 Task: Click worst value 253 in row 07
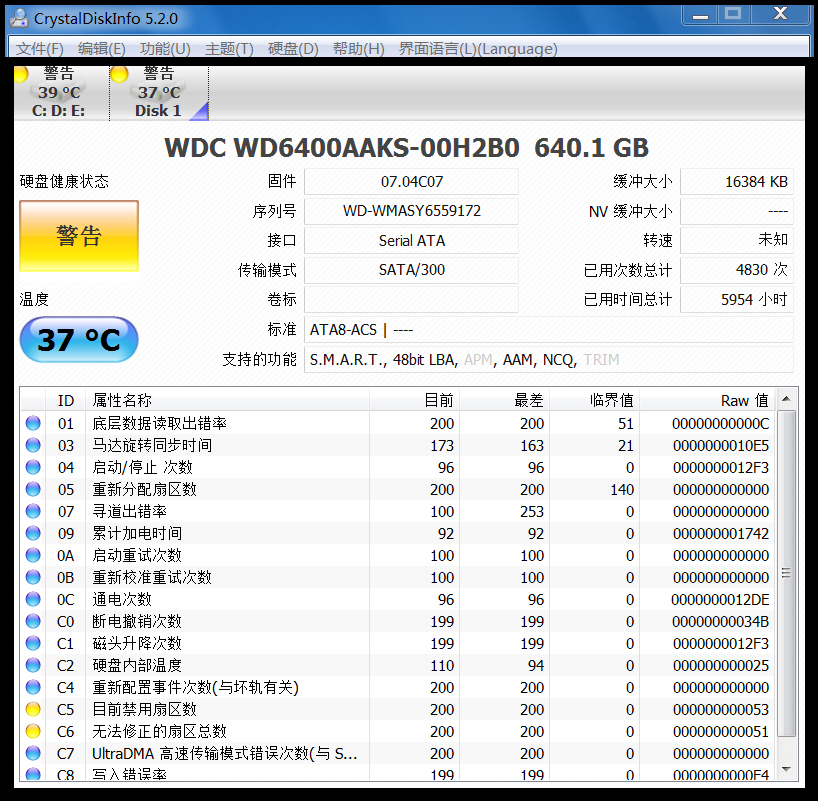click(x=532, y=511)
